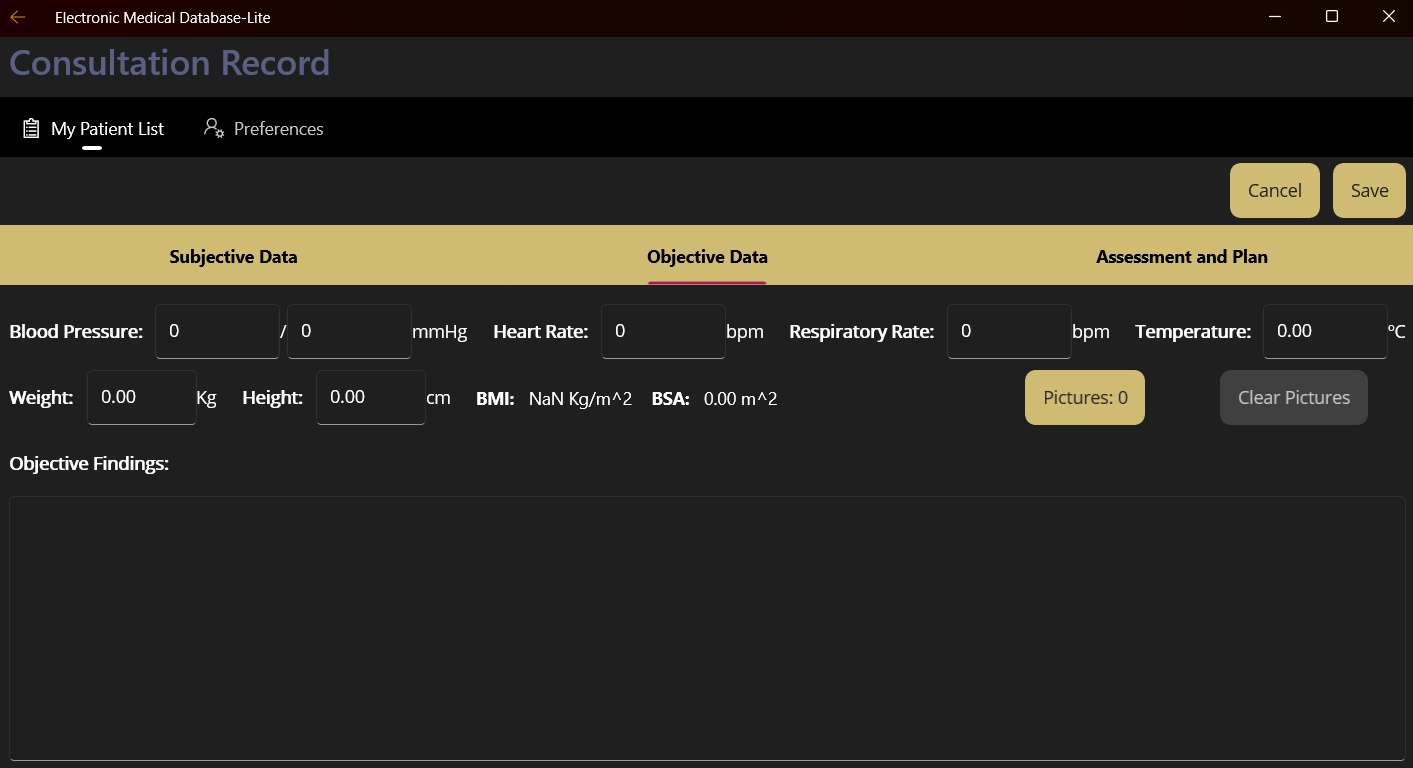This screenshot has width=1413, height=768.
Task: Select the Heart Rate input box
Action: tap(662, 331)
